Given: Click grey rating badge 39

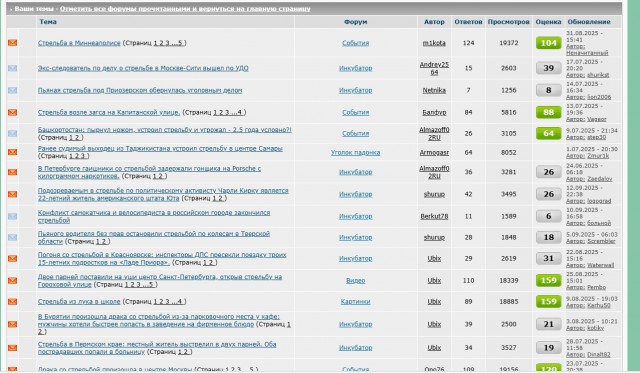Looking at the screenshot, I should click(549, 68).
